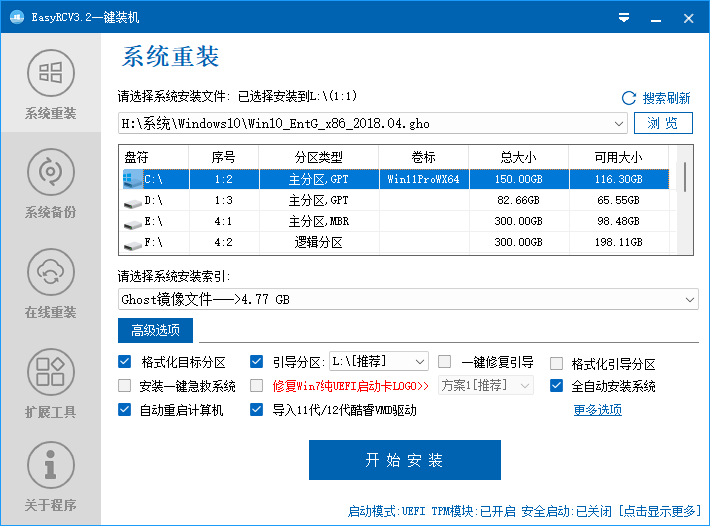Open the title bar dropdown menu icon
Viewport: 710px width, 526px height.
click(624, 18)
